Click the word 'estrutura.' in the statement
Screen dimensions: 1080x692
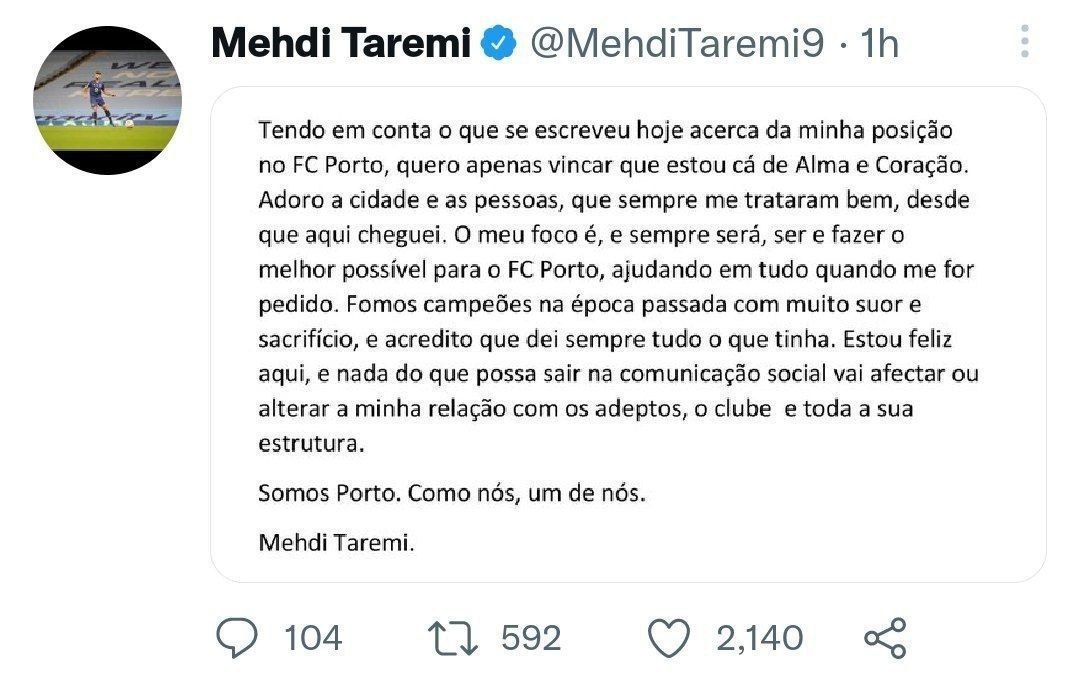pyautogui.click(x=310, y=442)
